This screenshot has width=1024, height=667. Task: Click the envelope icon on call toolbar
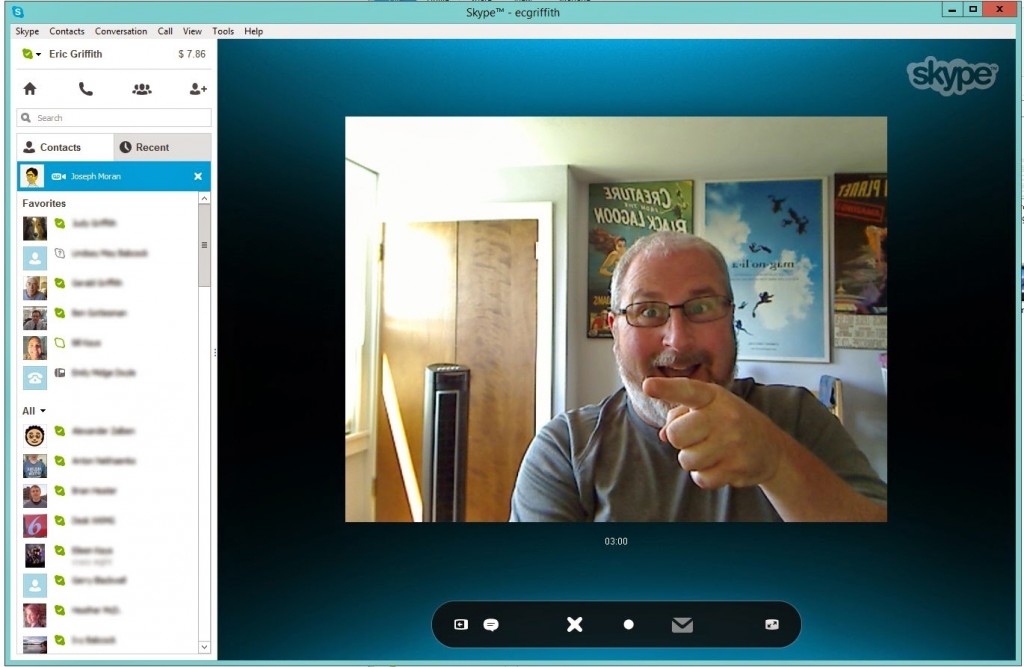point(682,625)
